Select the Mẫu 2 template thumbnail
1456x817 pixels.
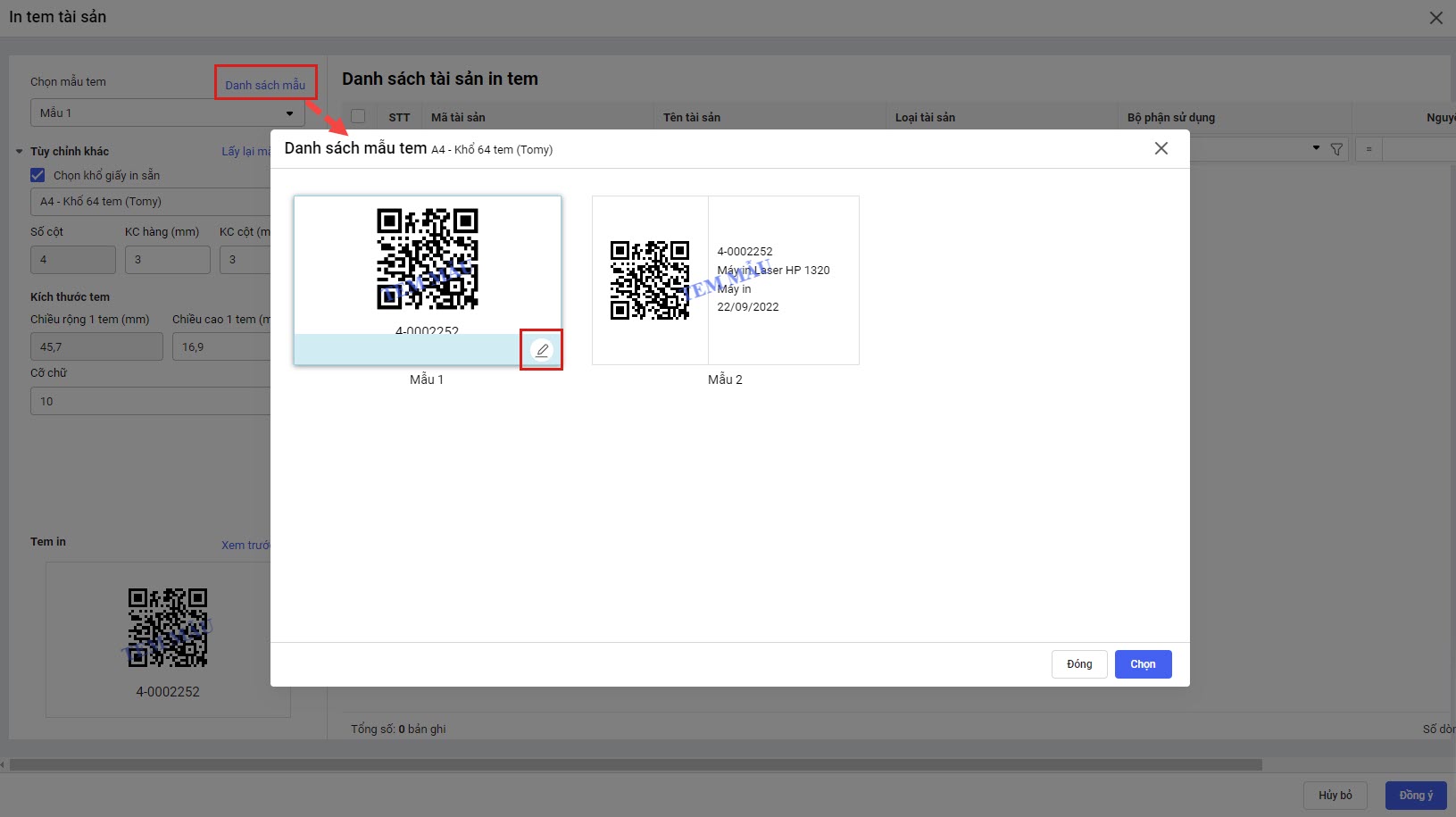click(x=726, y=280)
